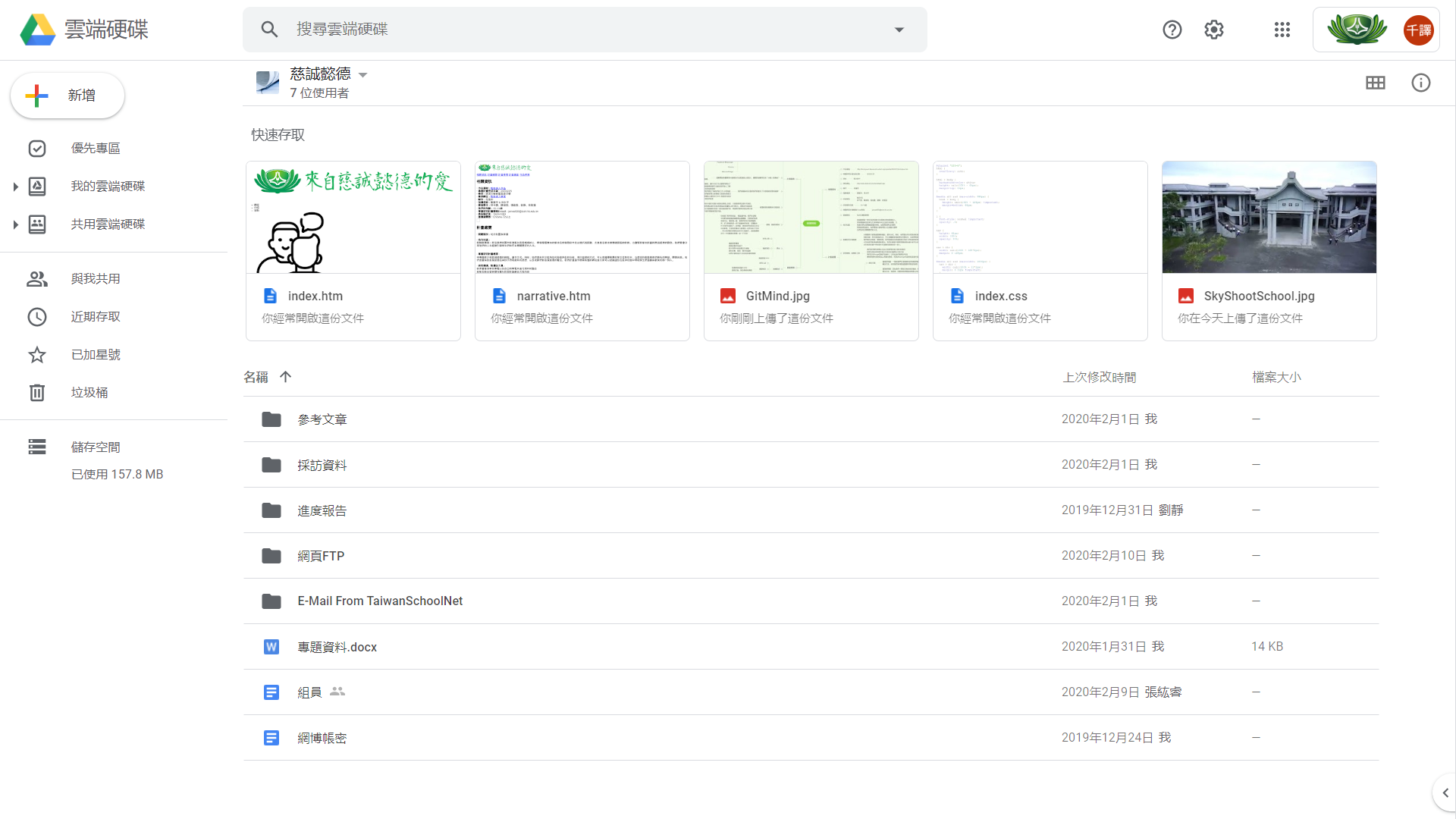Screen dimensions: 1456x819
Task: Click the Google Drive logo
Action: pyautogui.click(x=38, y=30)
